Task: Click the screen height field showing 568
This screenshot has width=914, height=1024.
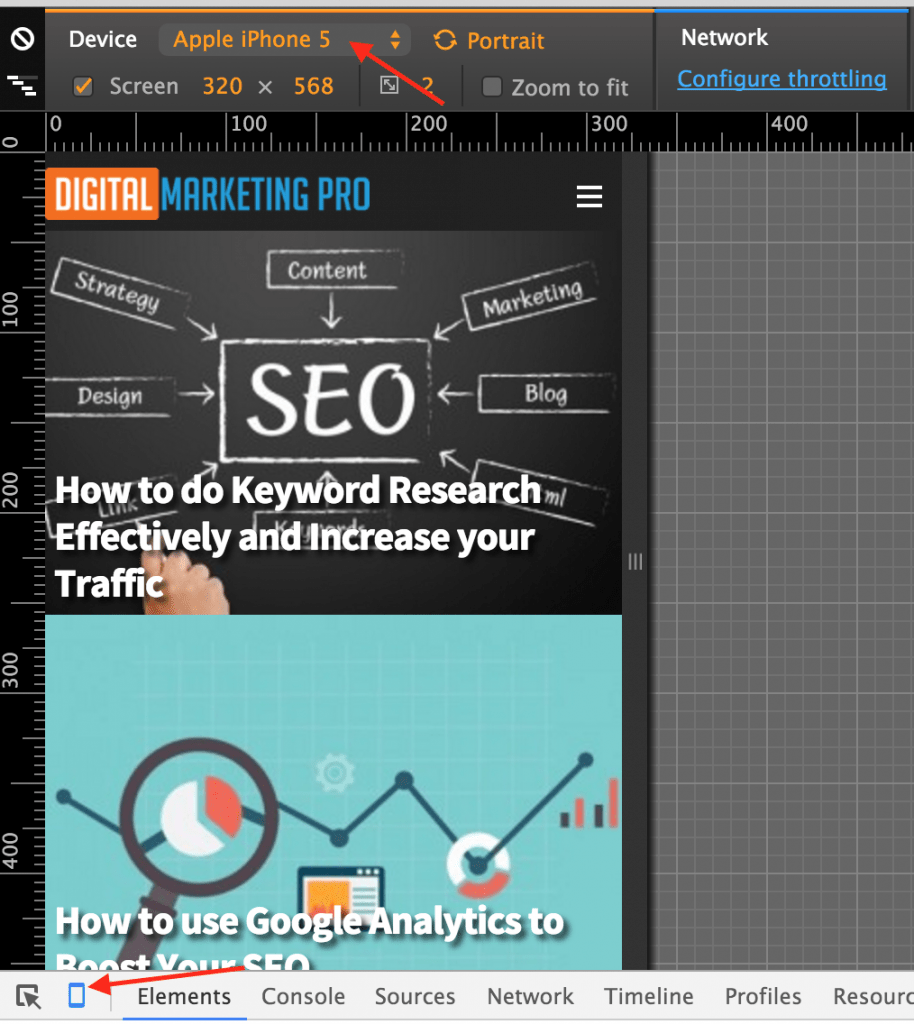Action: [313, 87]
